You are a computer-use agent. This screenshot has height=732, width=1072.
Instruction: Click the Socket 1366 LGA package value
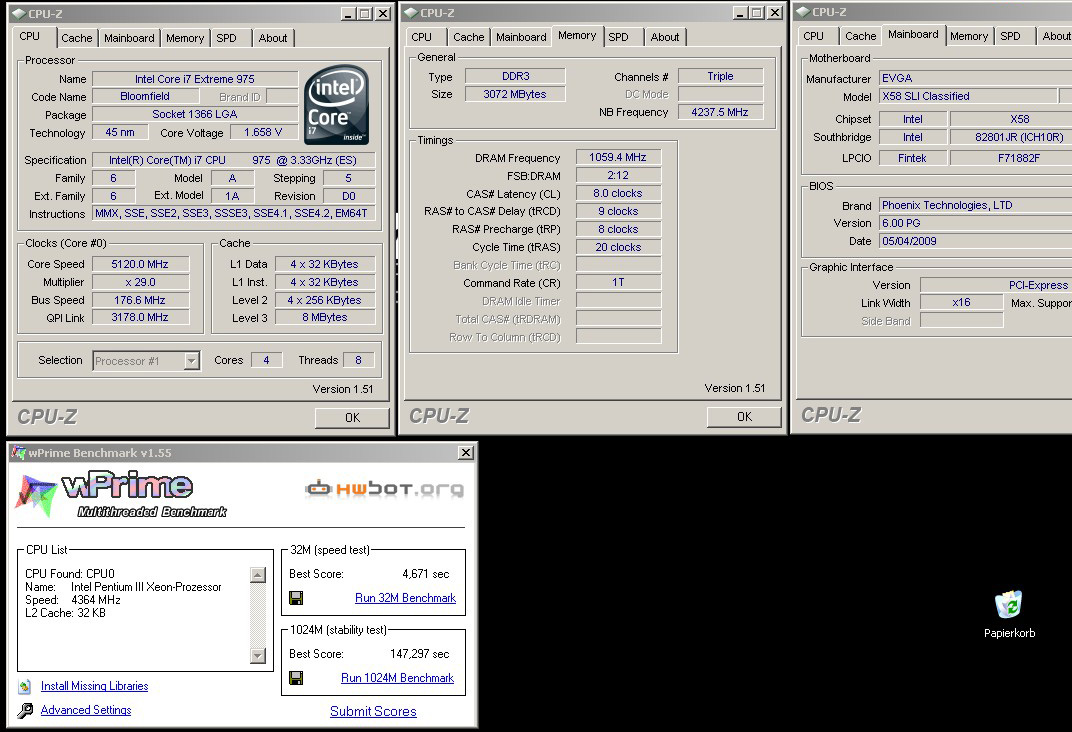(195, 114)
